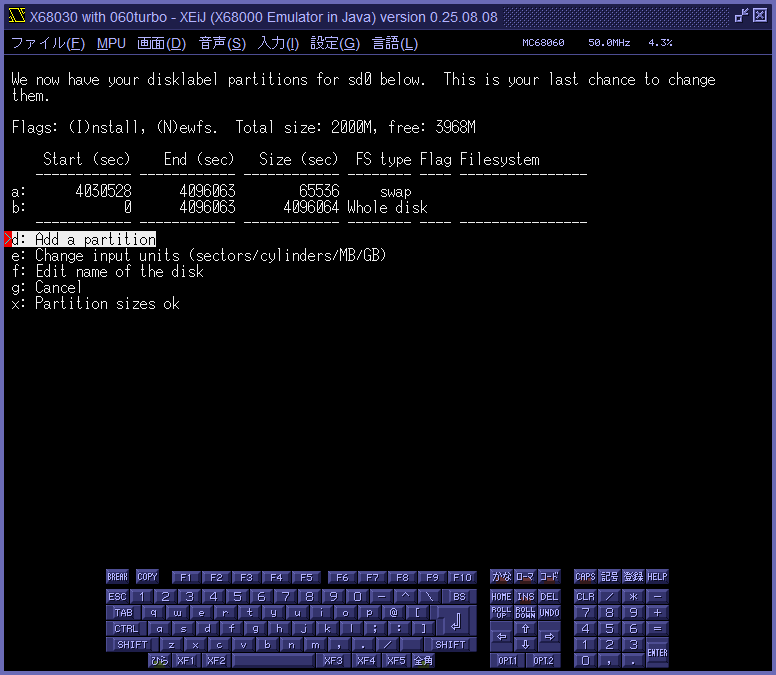Click the XEiJ window icon in title bar
Viewport: 776px width, 675px height.
[x=17, y=16]
